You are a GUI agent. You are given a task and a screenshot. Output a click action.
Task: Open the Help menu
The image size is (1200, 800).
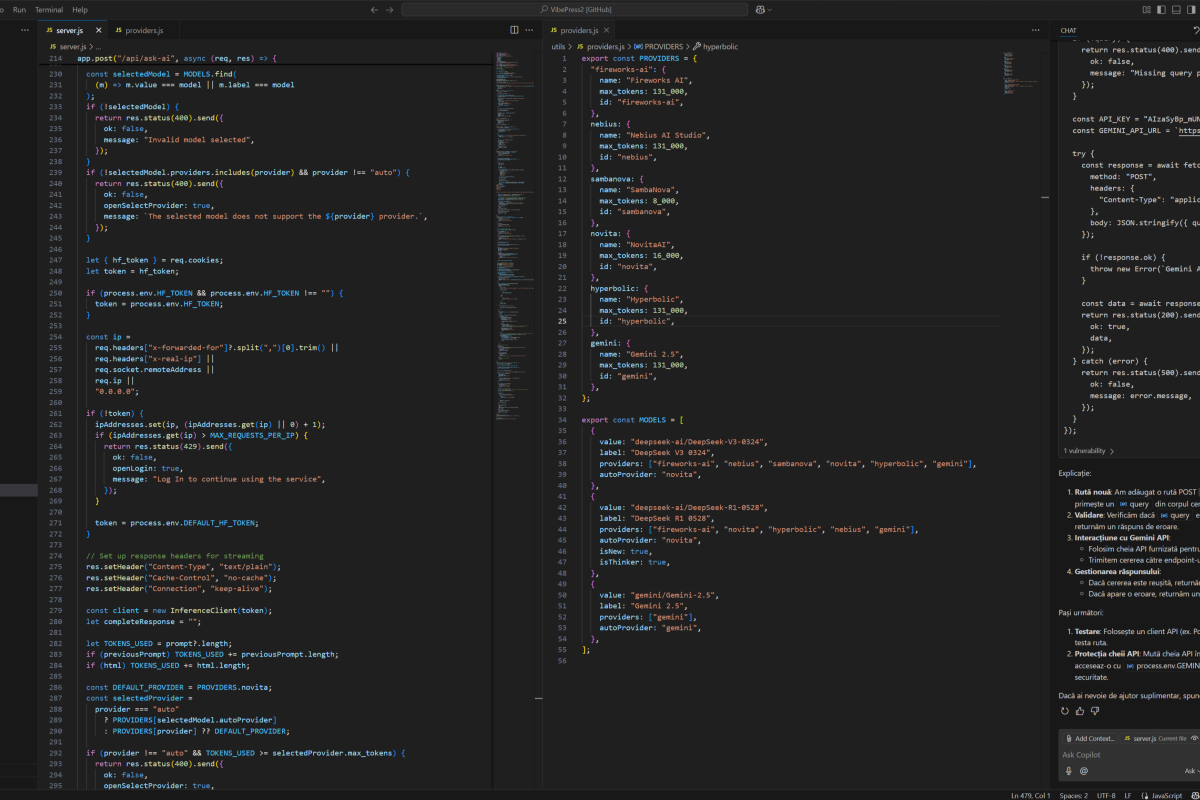coord(80,9)
